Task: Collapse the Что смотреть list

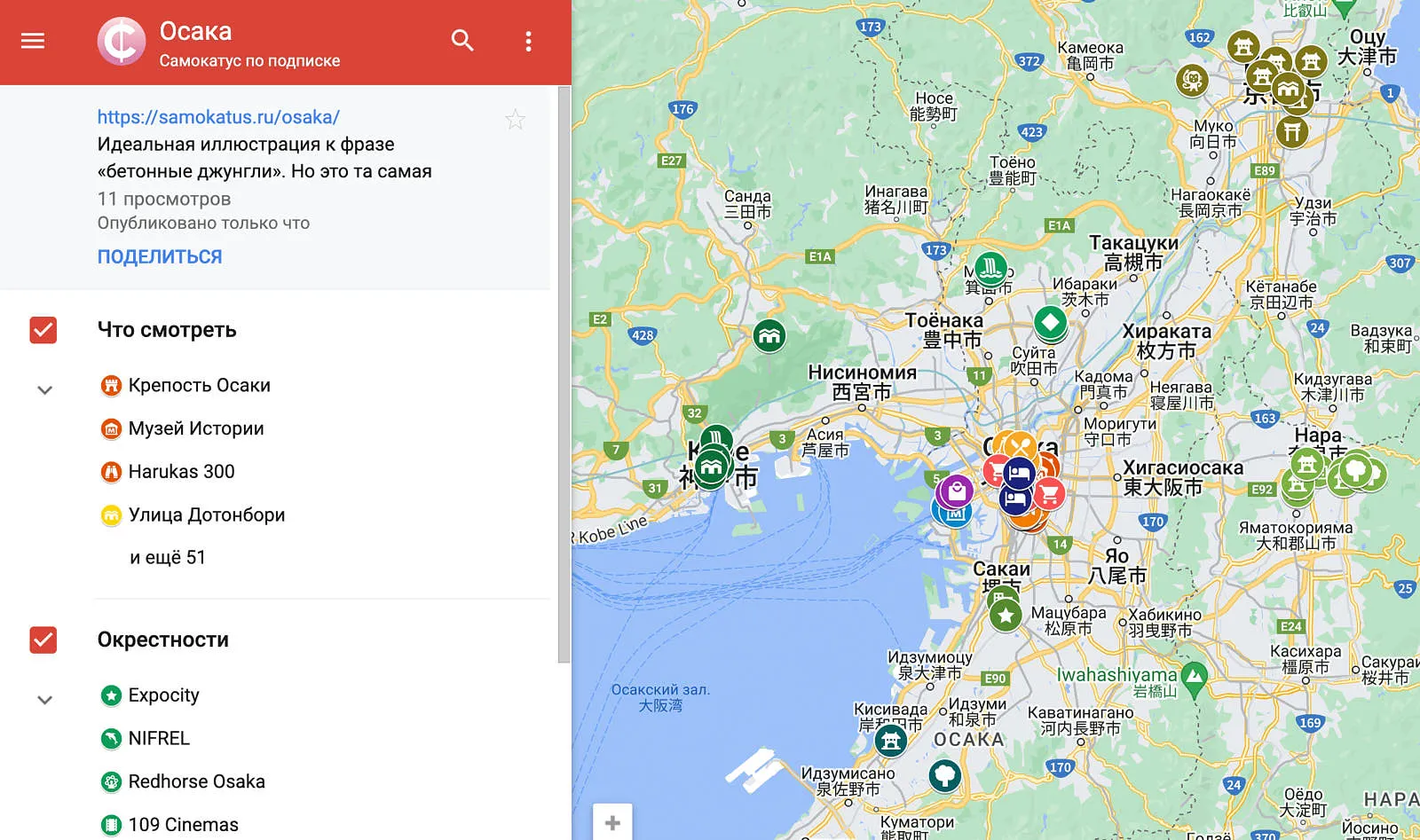Action: [44, 390]
